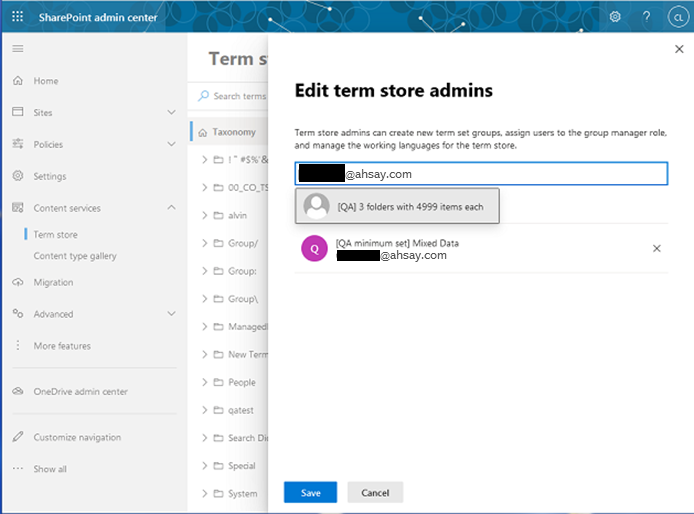Click the Customize navigation pencil icon
This screenshot has width=694, height=514.
click(17, 437)
